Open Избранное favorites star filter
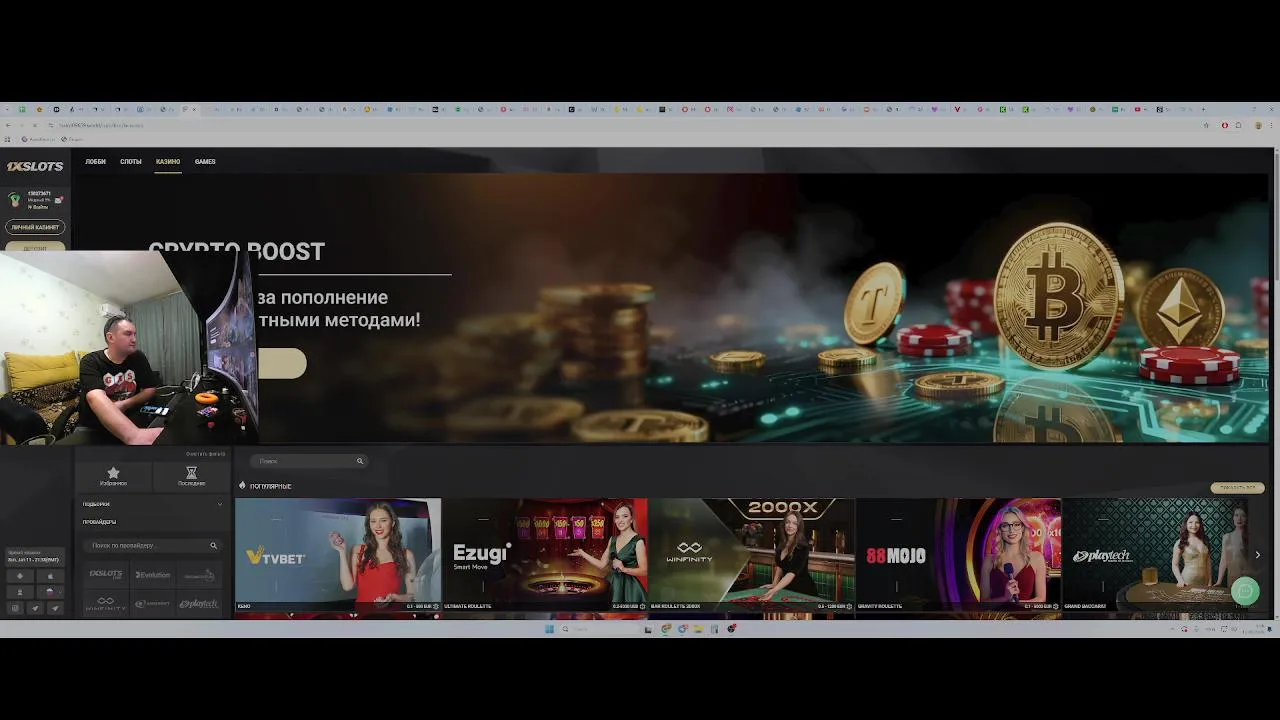Viewport: 1280px width, 720px height. 113,476
